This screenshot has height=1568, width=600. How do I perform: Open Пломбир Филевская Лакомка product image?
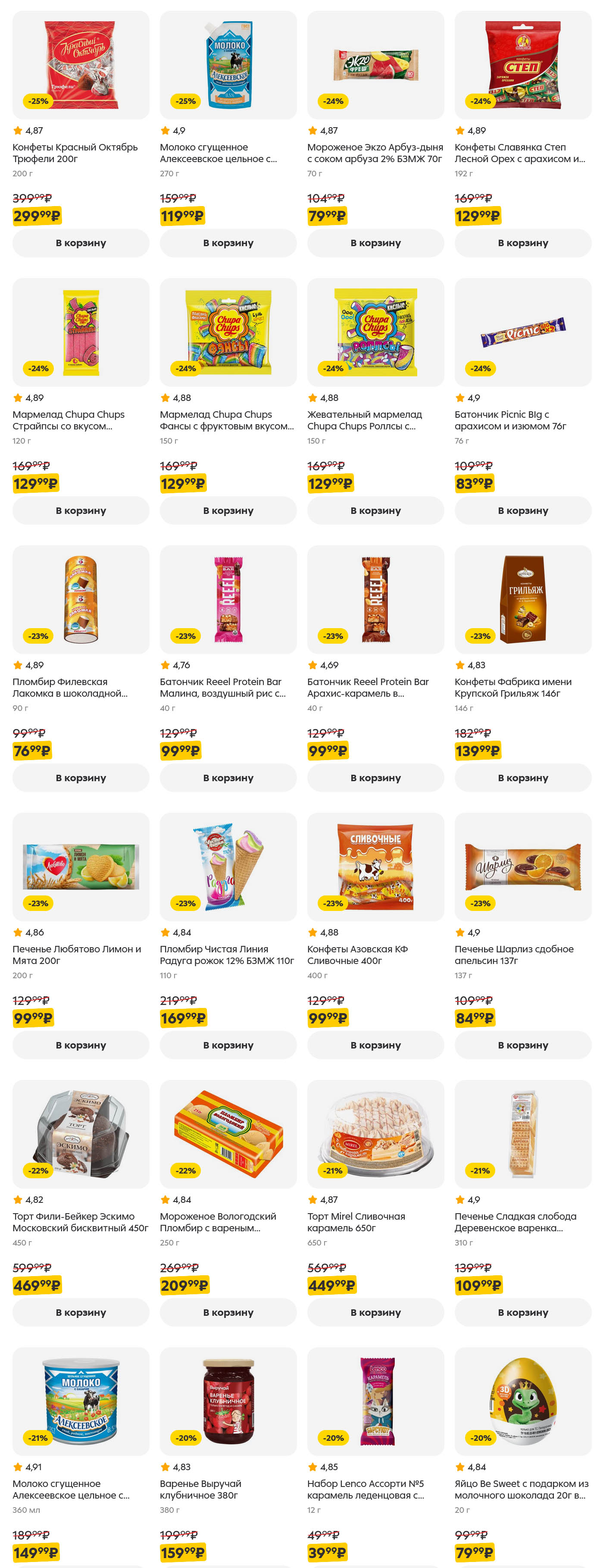tap(81, 599)
